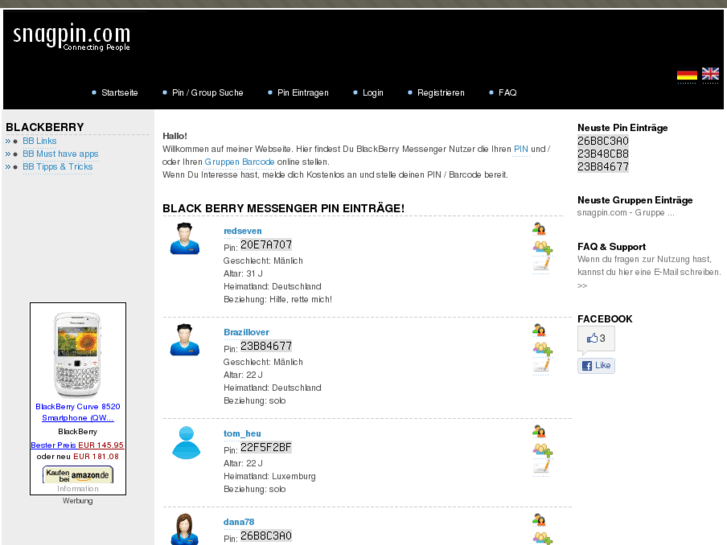Select Brazillover's pin value 23B84677
The width and height of the screenshot is (727, 545).
[266, 346]
